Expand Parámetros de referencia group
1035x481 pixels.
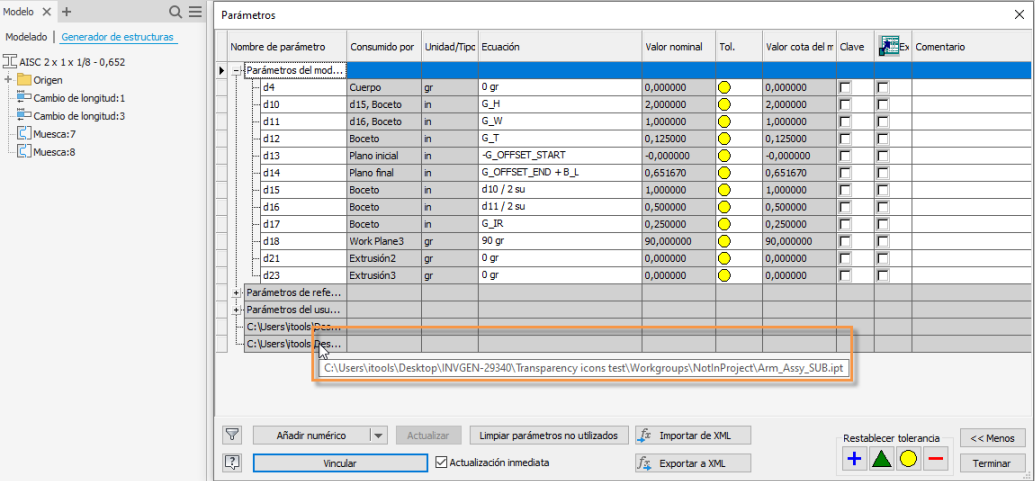(x=236, y=292)
